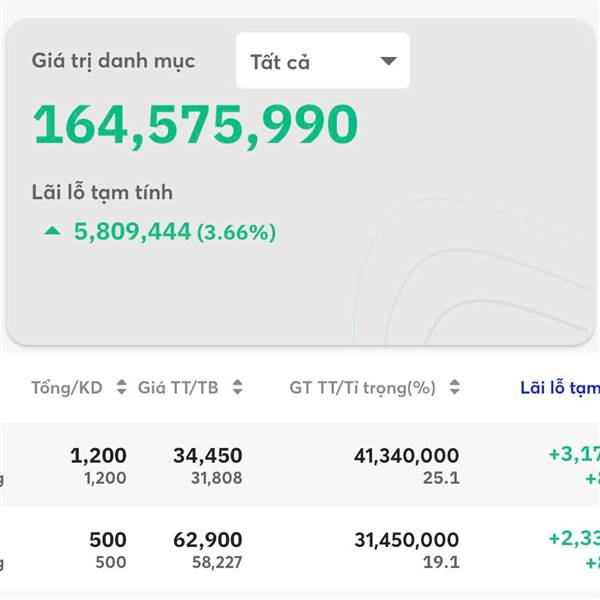
Task: Click the sort icon next to Giá TT/TB
Action: click(x=237, y=388)
